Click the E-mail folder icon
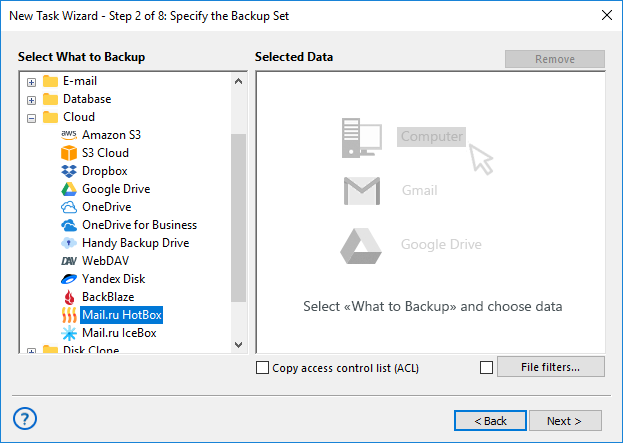623x443 pixels. click(50, 81)
